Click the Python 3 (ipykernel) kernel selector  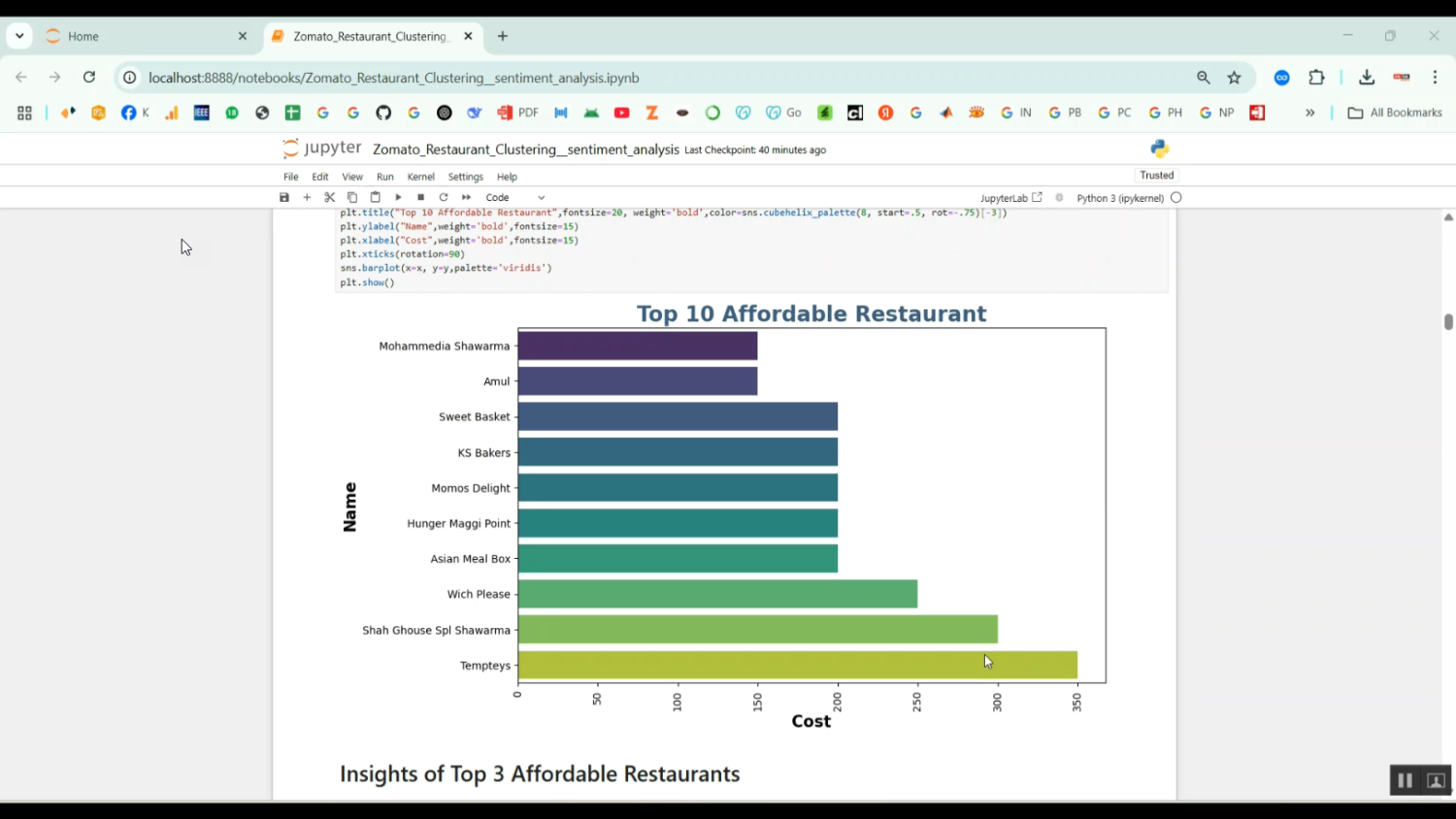click(1120, 198)
